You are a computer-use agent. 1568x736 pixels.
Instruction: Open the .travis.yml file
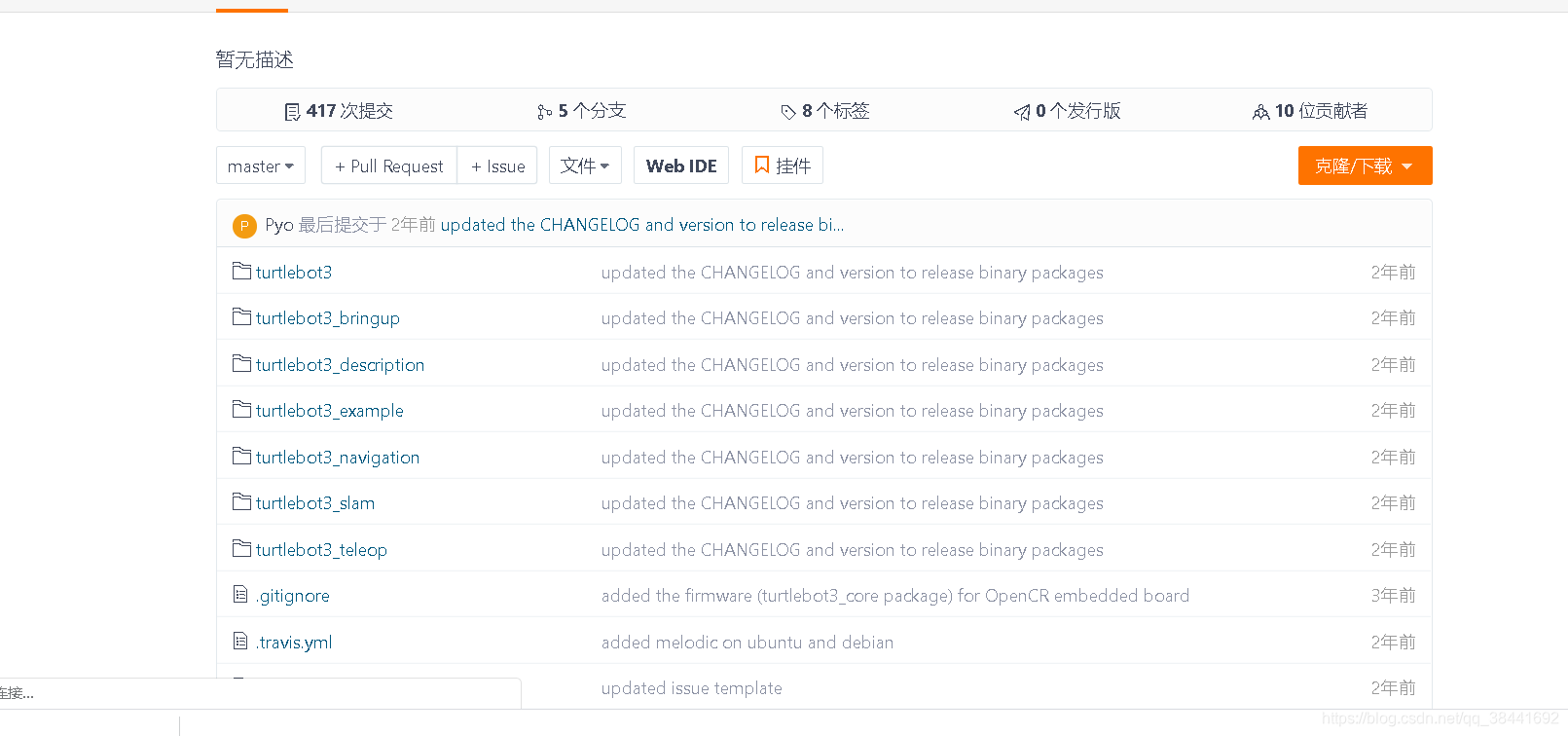click(294, 643)
